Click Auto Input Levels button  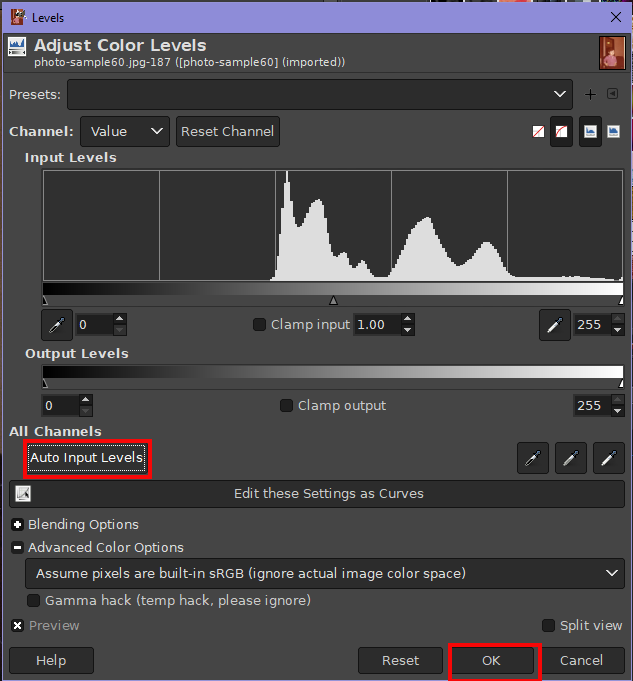point(86,458)
